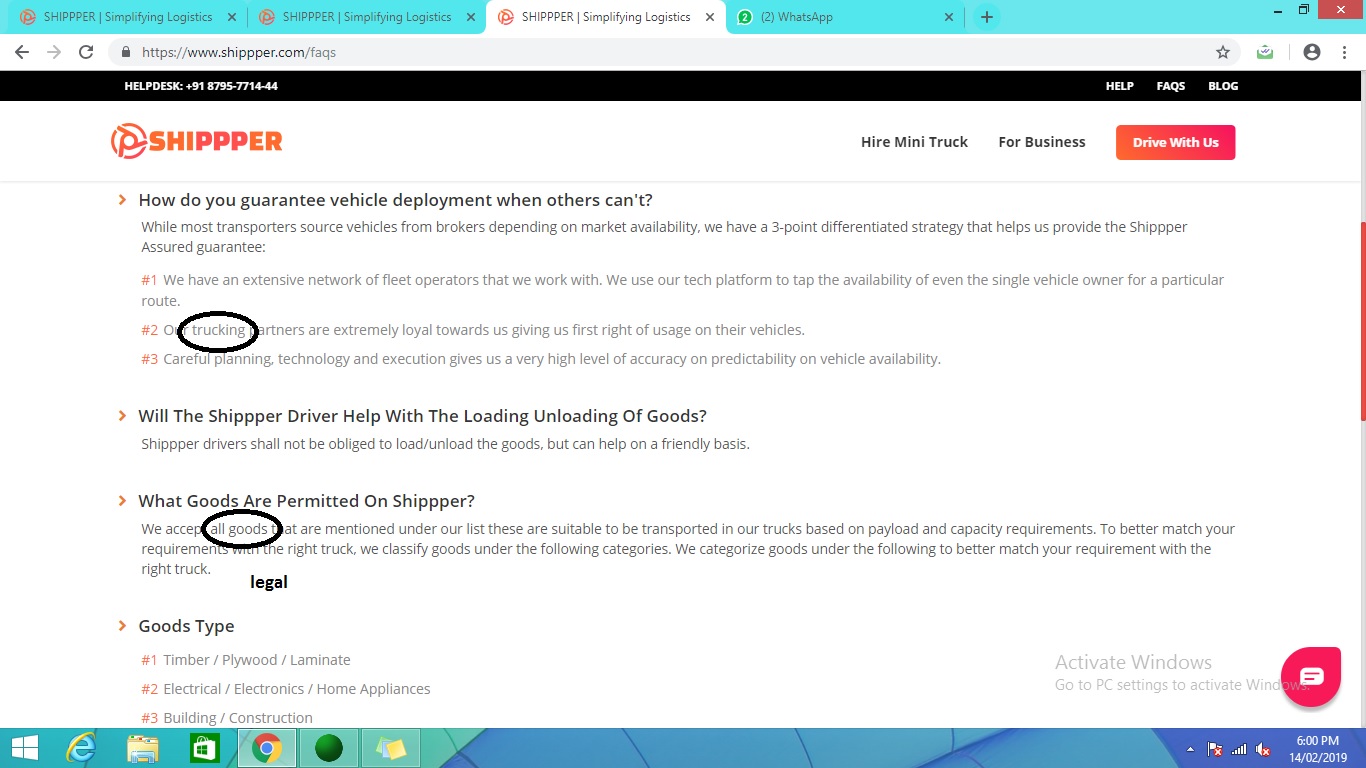Click the Windows Start button
Viewport: 1366px width, 768px height.
point(24,748)
